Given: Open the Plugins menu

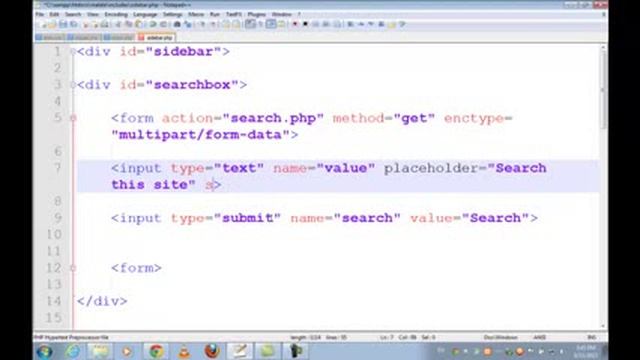Looking at the screenshot, I should tap(257, 14).
